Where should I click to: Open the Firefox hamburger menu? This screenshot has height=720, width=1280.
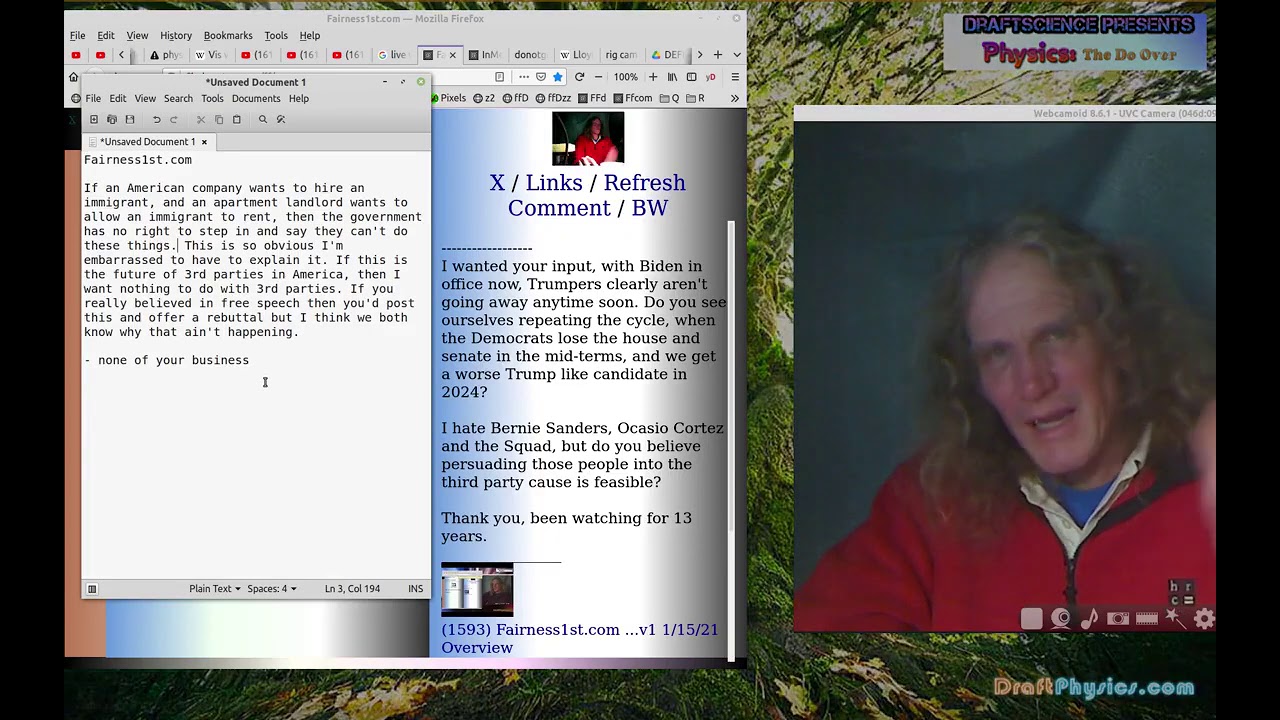click(x=735, y=77)
